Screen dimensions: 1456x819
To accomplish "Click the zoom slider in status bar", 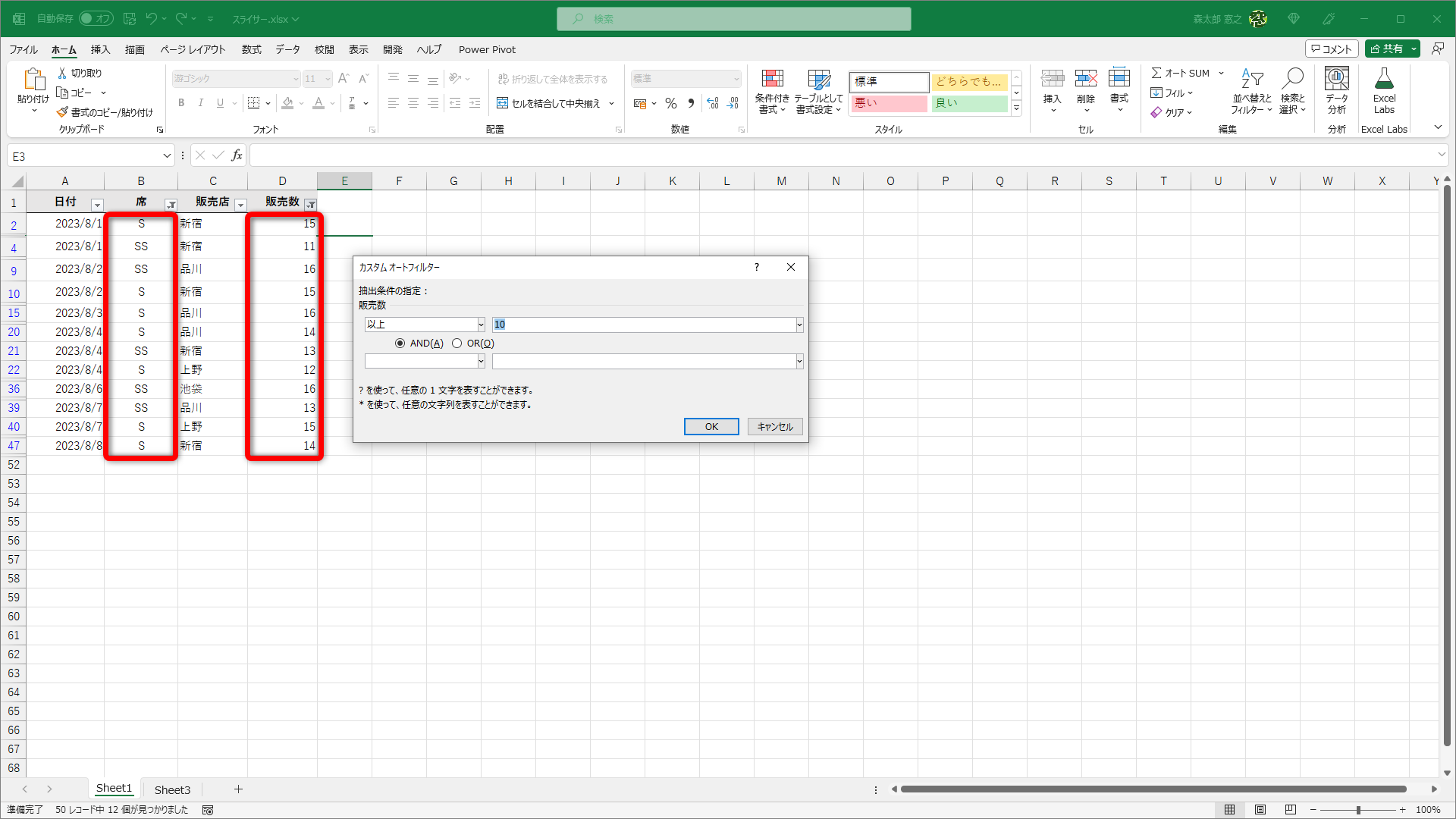I will point(1357,810).
